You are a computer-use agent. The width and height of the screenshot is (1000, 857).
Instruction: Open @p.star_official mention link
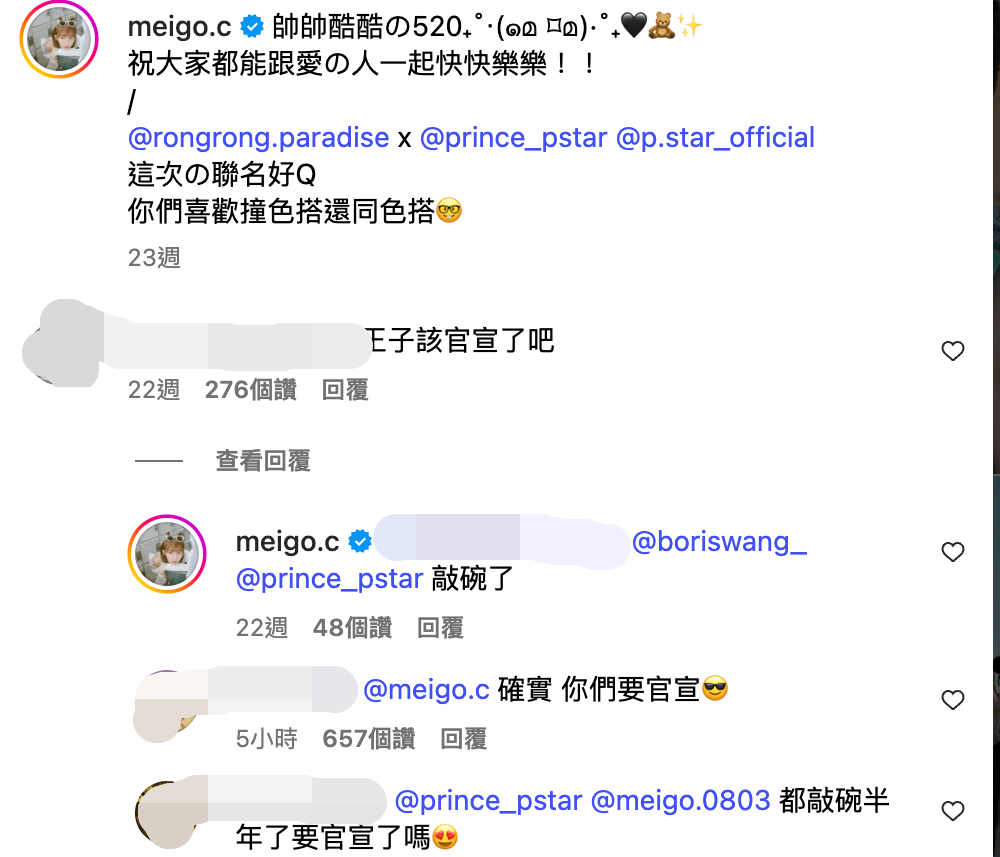pyautogui.click(x=715, y=138)
